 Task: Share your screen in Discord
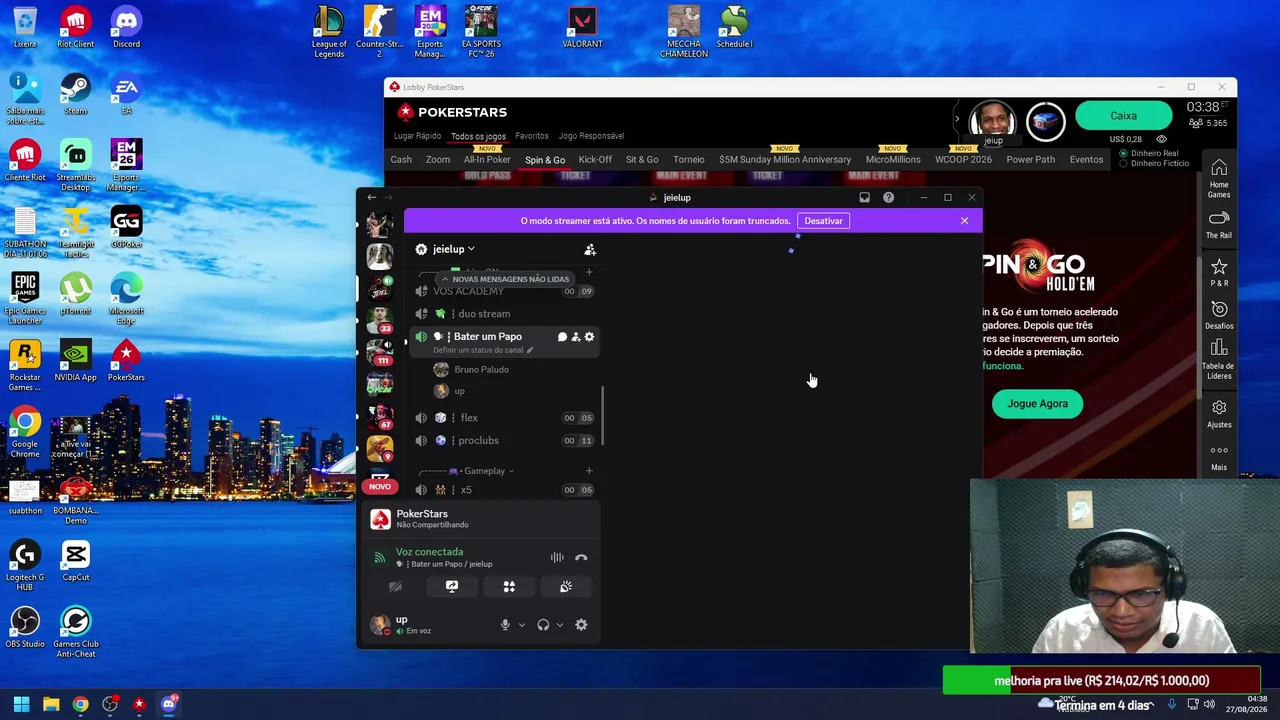[x=452, y=587]
